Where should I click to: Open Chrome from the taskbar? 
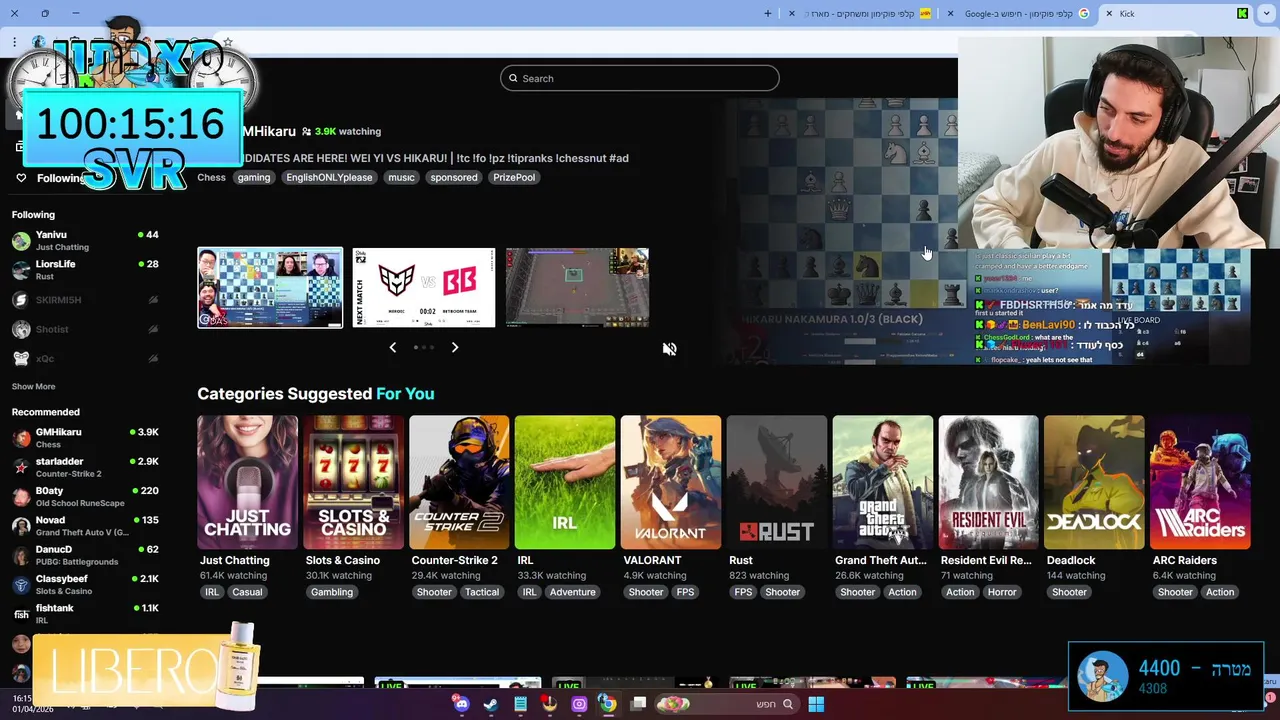pos(607,704)
